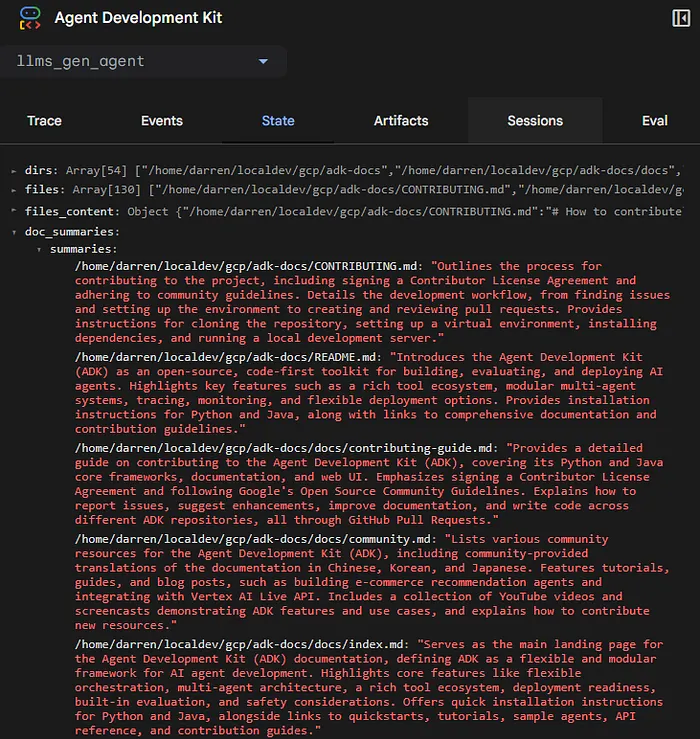Click the Agent Development Kit title text

click(x=138, y=18)
